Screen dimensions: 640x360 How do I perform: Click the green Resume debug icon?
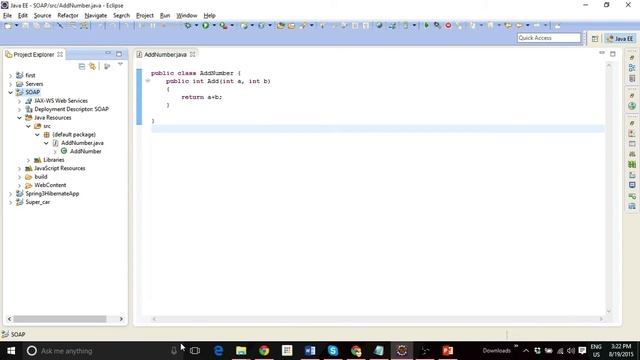click(427, 25)
